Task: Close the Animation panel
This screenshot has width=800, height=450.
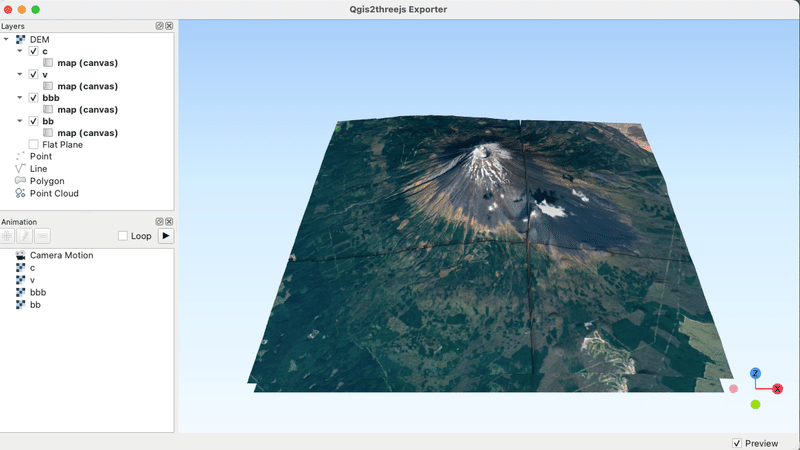Action: [169, 221]
